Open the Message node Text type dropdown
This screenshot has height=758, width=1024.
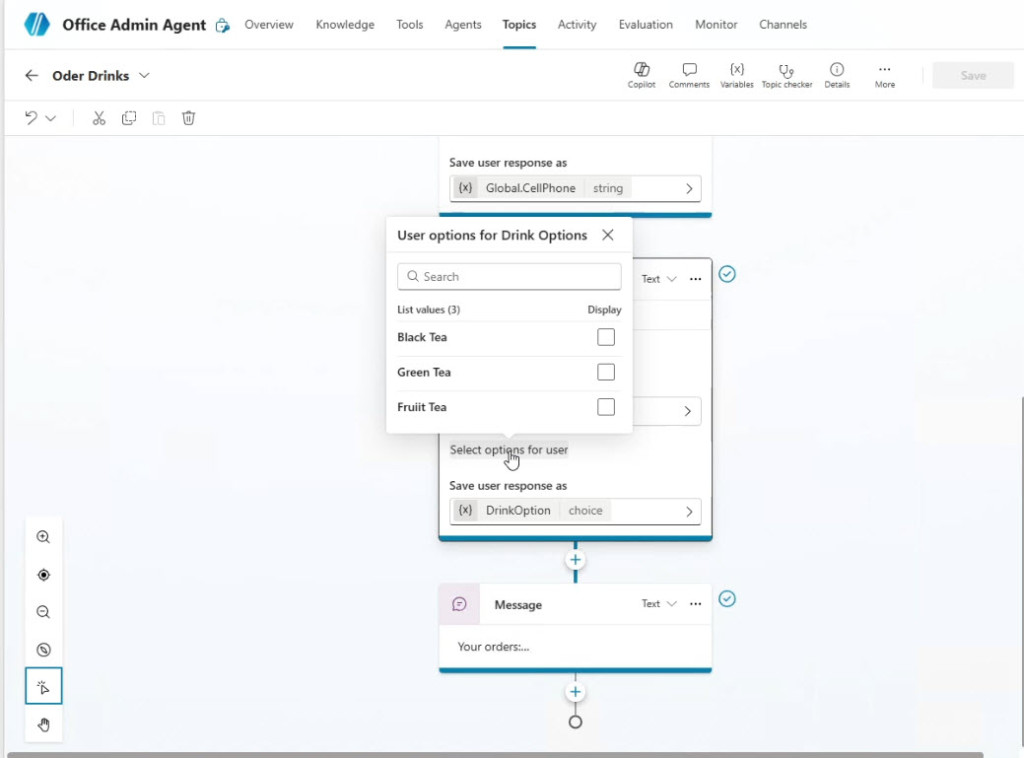point(658,604)
